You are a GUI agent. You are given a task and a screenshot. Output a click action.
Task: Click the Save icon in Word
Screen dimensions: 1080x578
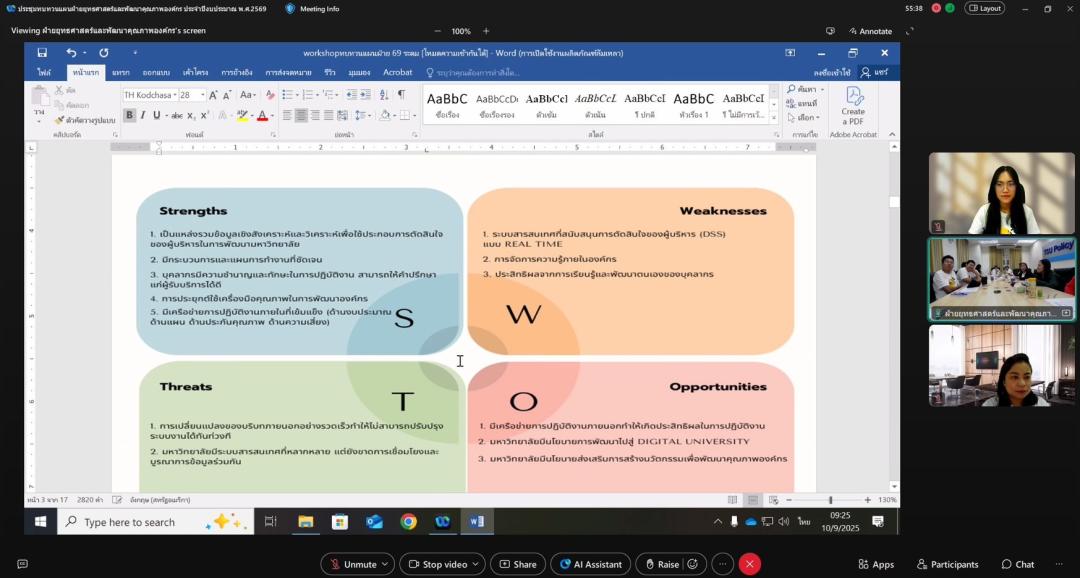pos(42,53)
